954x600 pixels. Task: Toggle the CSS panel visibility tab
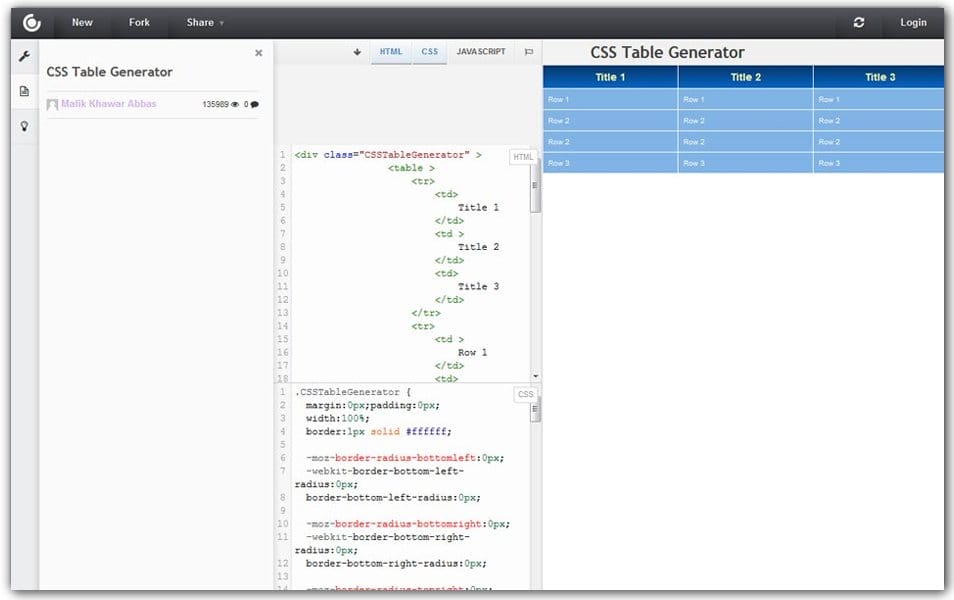tap(430, 51)
